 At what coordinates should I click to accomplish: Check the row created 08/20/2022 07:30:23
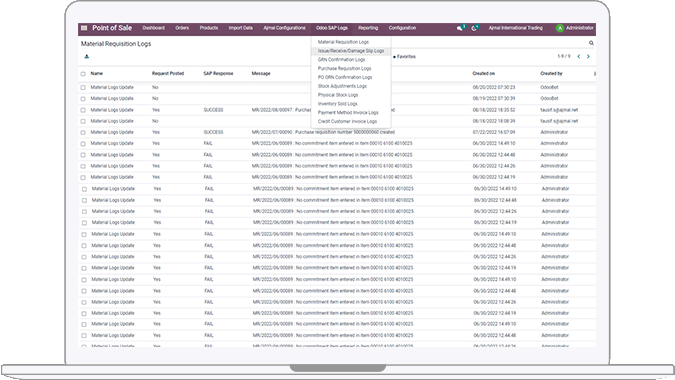pyautogui.click(x=83, y=87)
